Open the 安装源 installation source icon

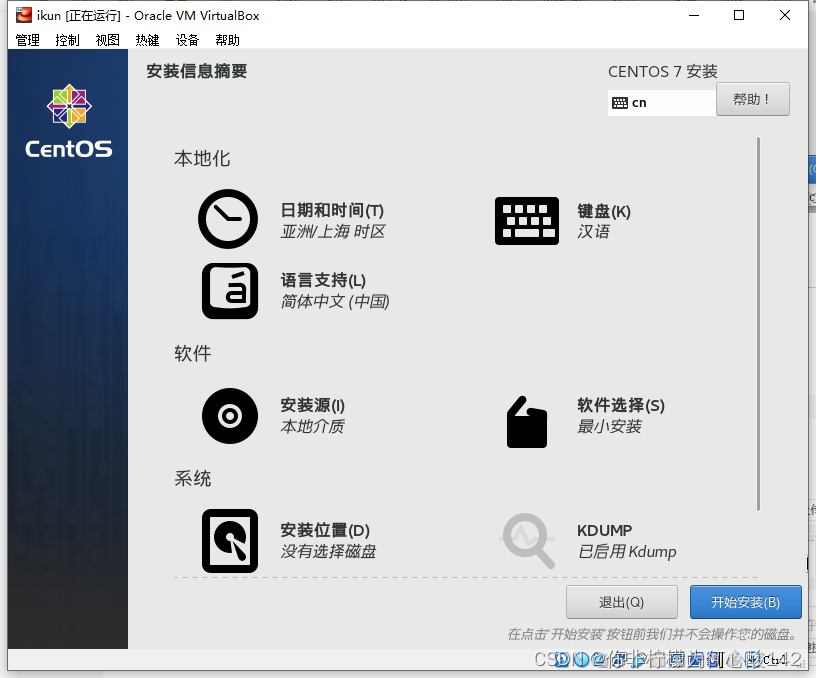pos(230,416)
